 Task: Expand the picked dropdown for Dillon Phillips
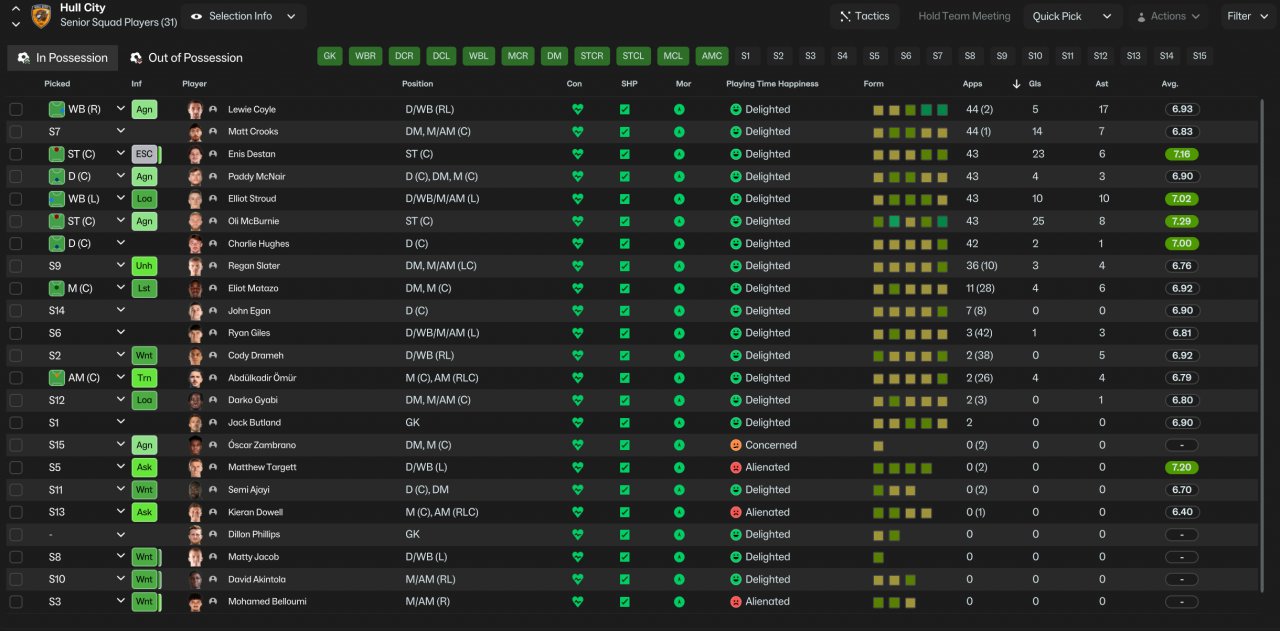[x=121, y=535]
